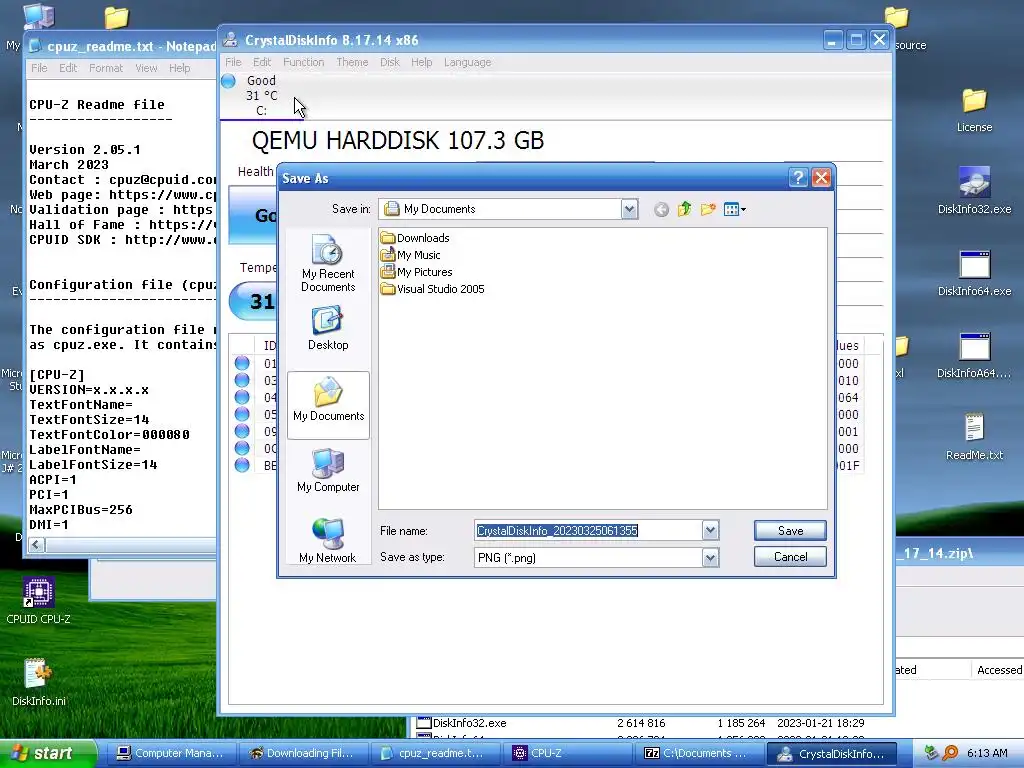Click the orange magnifier tray icon

click(950, 753)
